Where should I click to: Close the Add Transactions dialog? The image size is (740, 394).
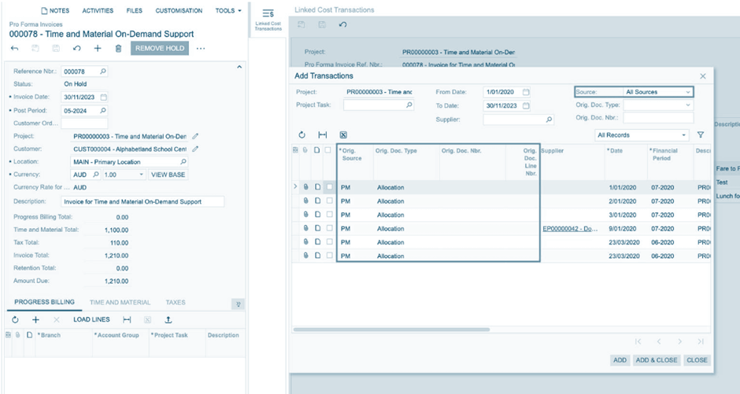[x=703, y=76]
